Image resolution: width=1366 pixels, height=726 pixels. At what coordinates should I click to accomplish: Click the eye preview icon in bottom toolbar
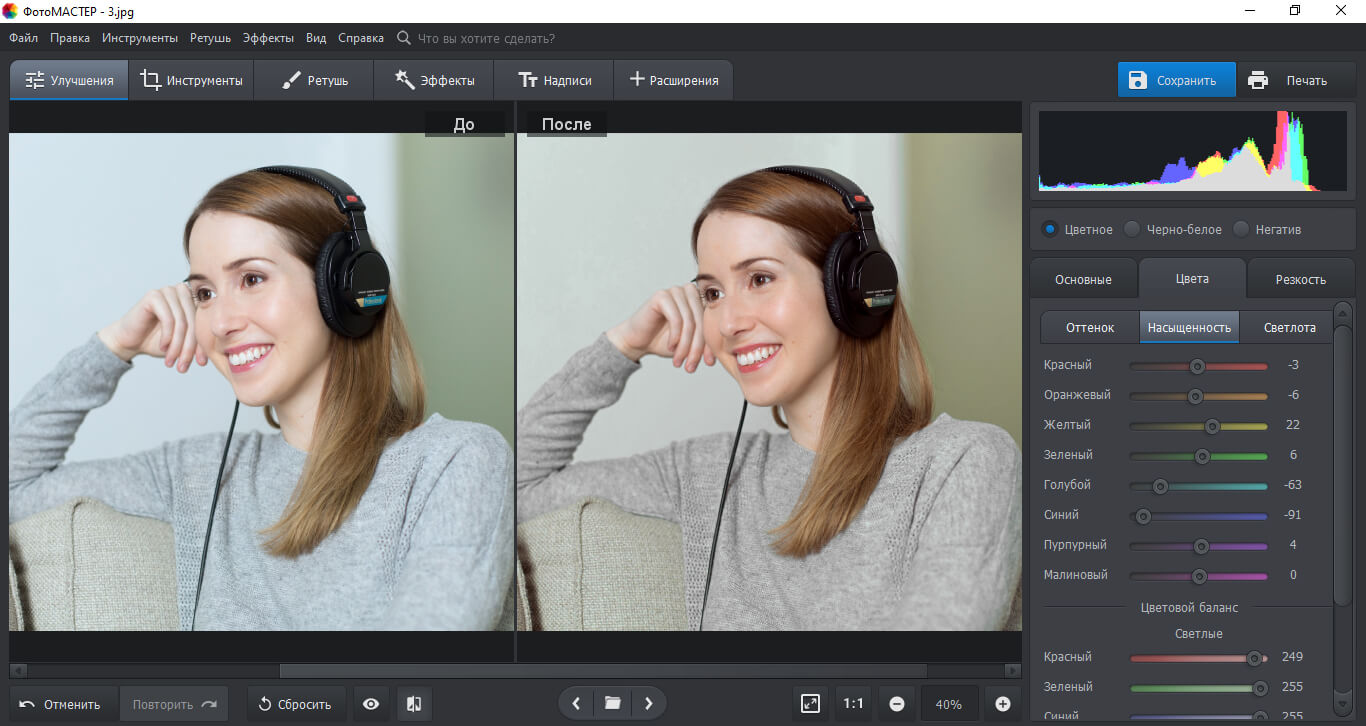pos(371,704)
